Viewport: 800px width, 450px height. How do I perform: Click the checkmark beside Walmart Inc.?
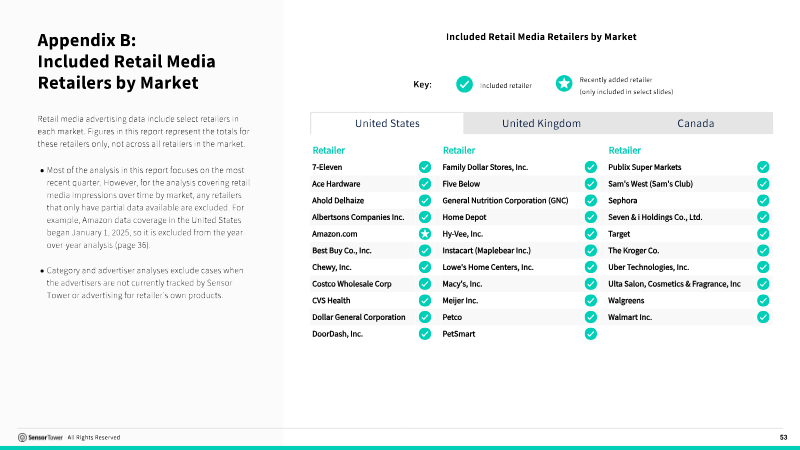click(763, 317)
